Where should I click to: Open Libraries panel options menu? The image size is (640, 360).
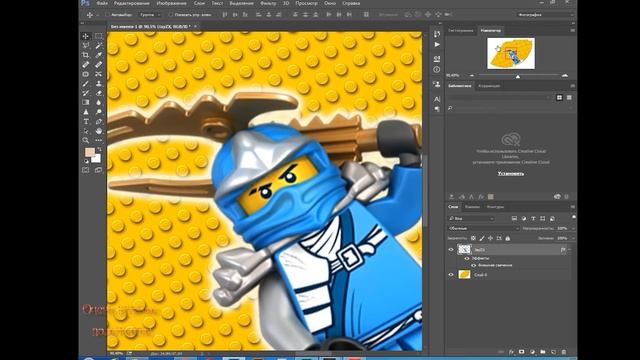573,86
